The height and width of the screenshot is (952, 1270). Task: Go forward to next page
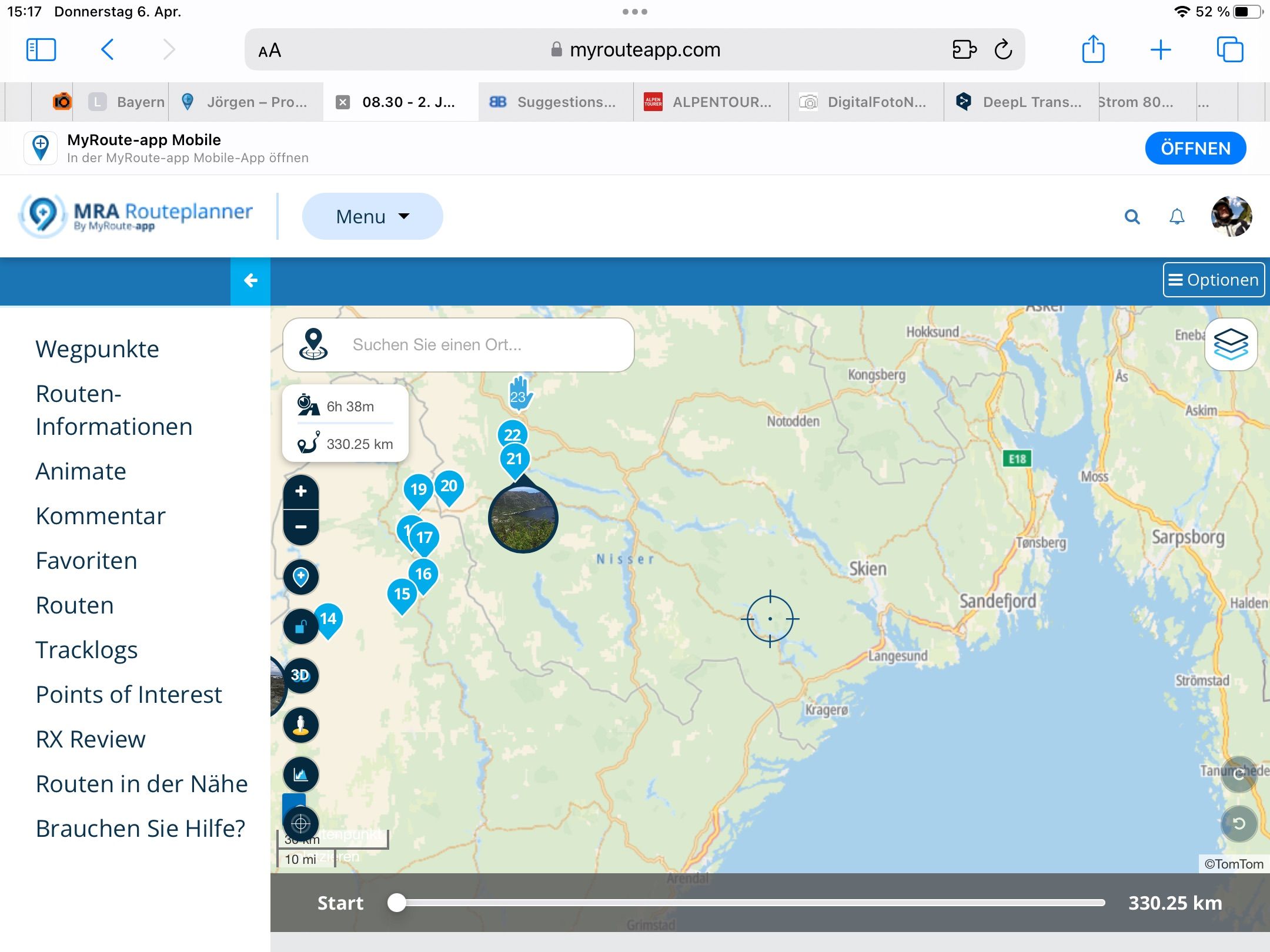[x=169, y=49]
